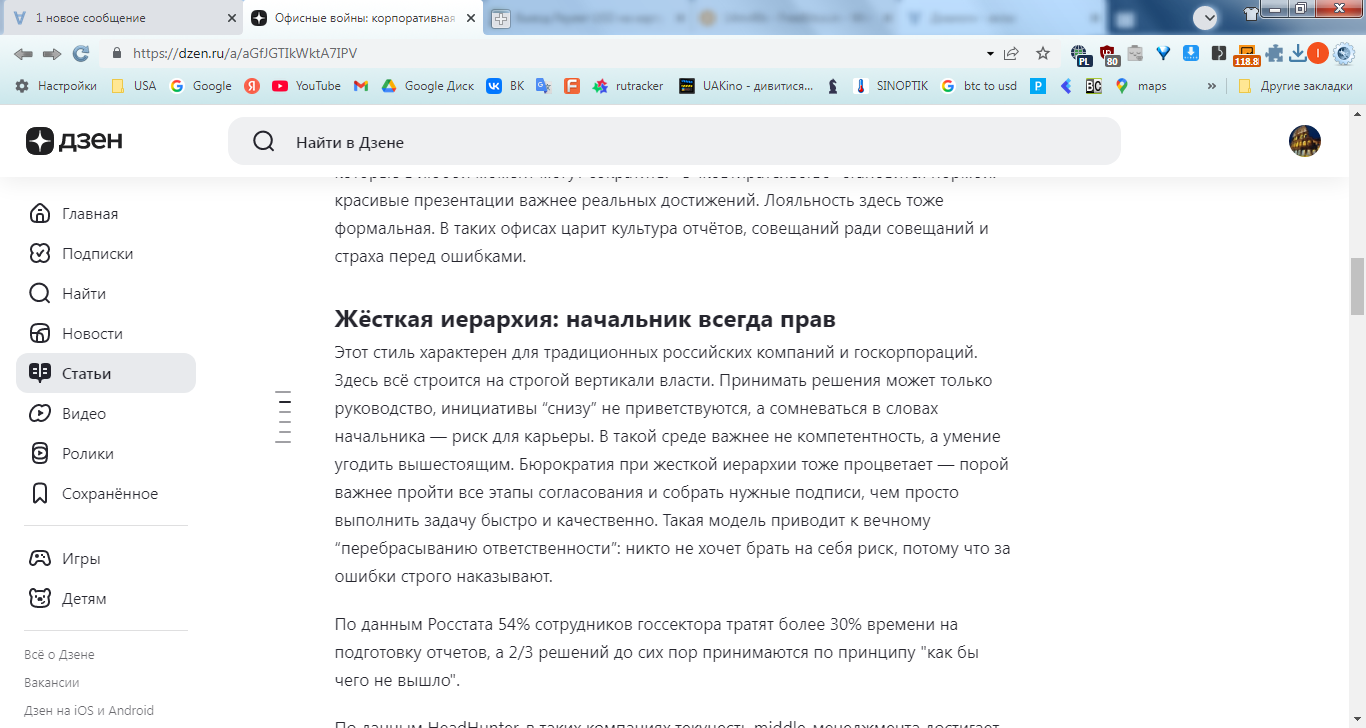This screenshot has height=728, width=1366.
Task: Open the blue chevron bookmark icon
Action: point(1066,86)
